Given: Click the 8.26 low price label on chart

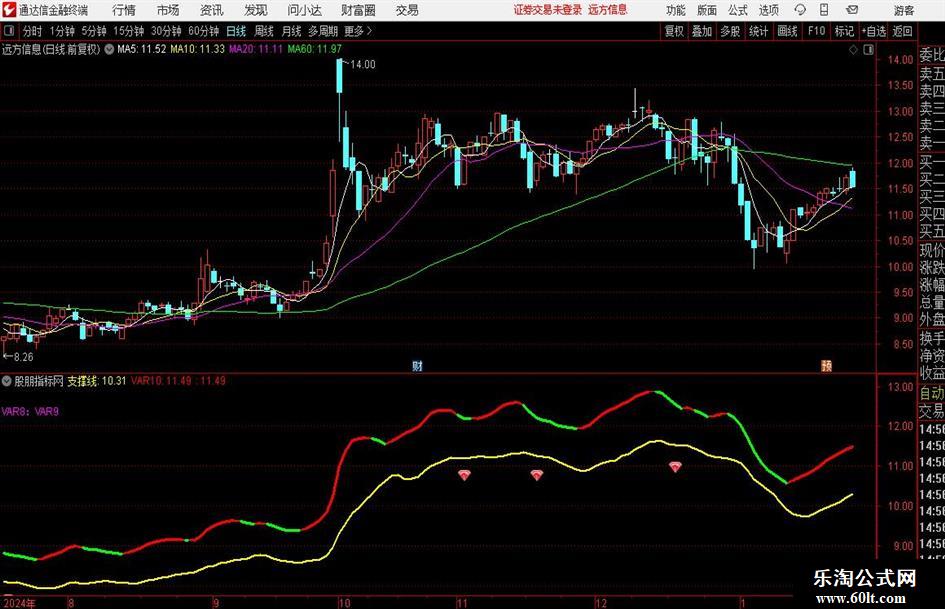Looking at the screenshot, I should click(x=24, y=356).
